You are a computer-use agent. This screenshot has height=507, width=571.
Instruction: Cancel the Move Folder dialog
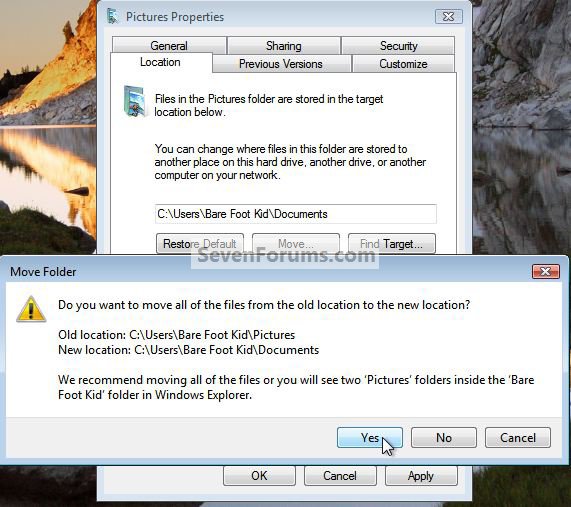(x=518, y=437)
